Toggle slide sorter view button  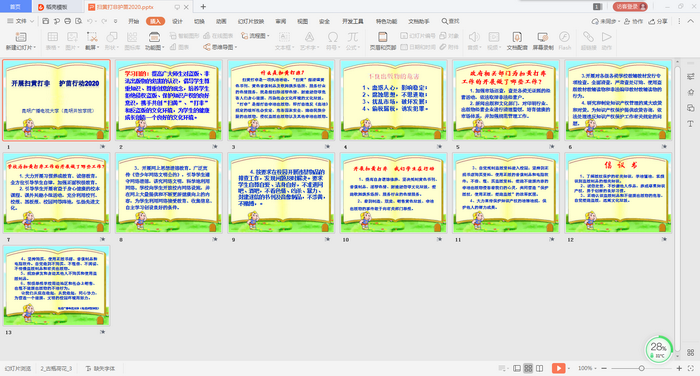click(528, 368)
